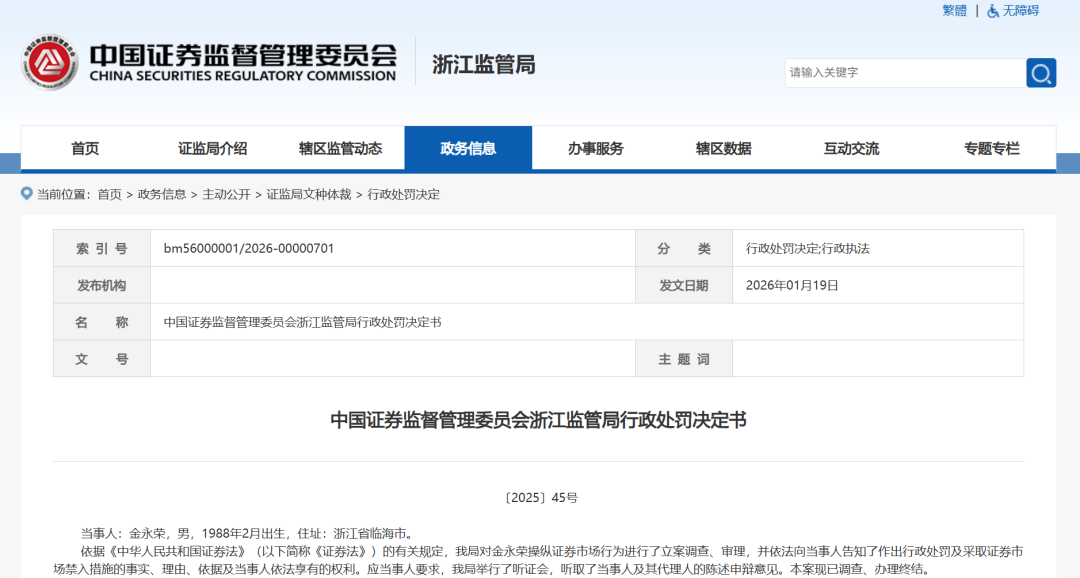This screenshot has width=1080, height=578.
Task: Open the 办事服务 navigation tab
Action: pyautogui.click(x=596, y=148)
